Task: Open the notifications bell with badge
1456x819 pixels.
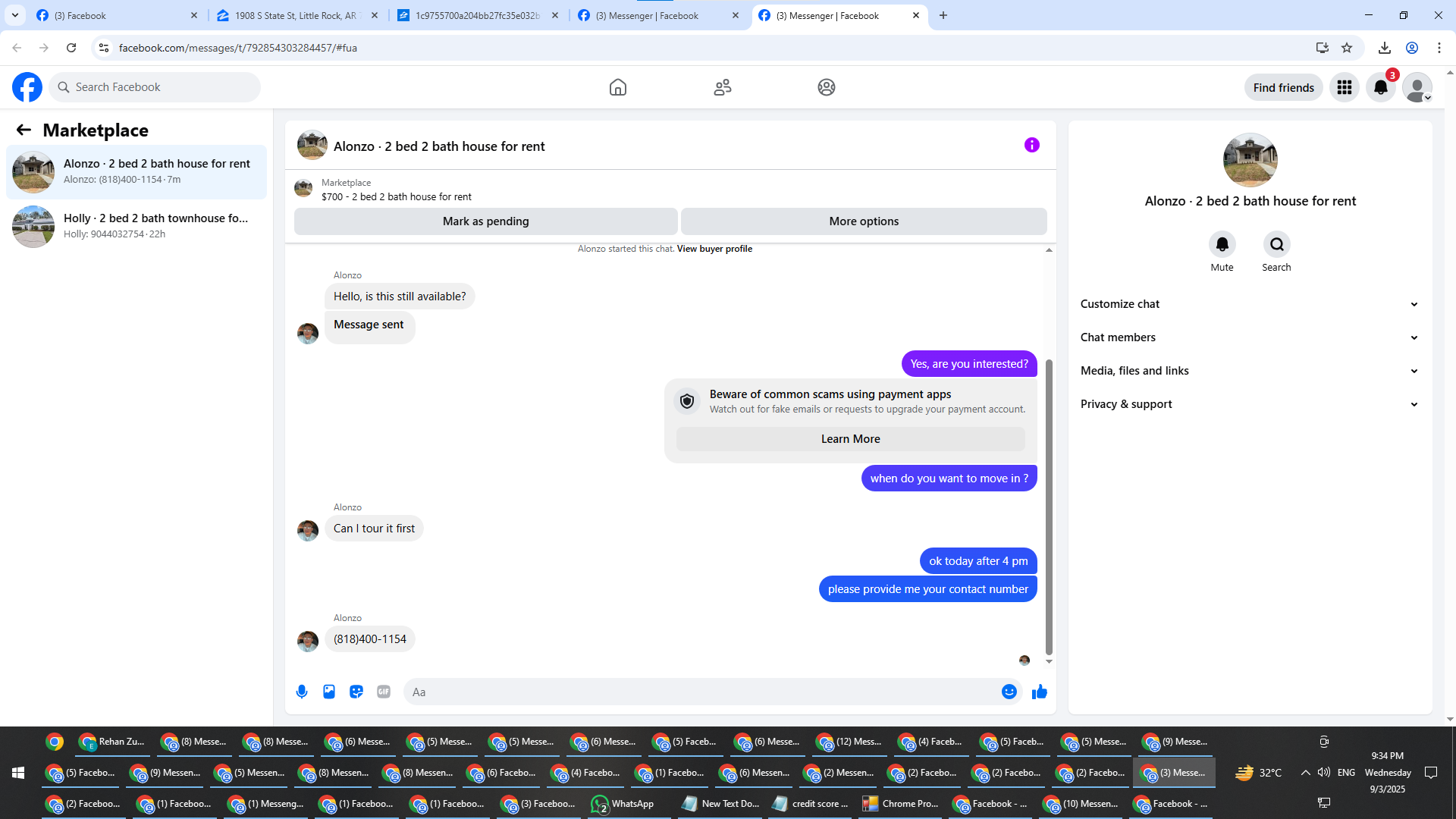Action: click(1381, 87)
